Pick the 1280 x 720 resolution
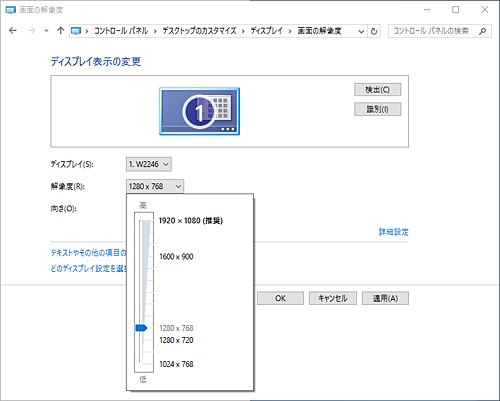500x401 pixels. [176, 340]
